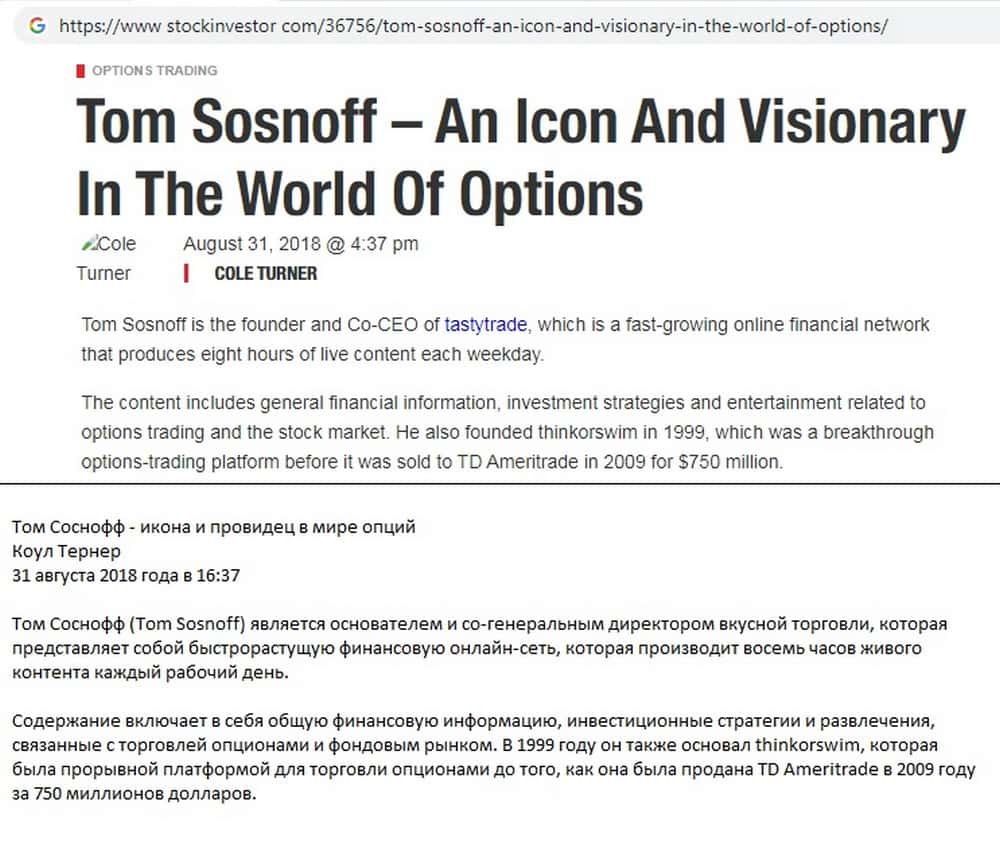Click the broken Cole Turner avatar image
This screenshot has width=1000, height=841.
88,244
